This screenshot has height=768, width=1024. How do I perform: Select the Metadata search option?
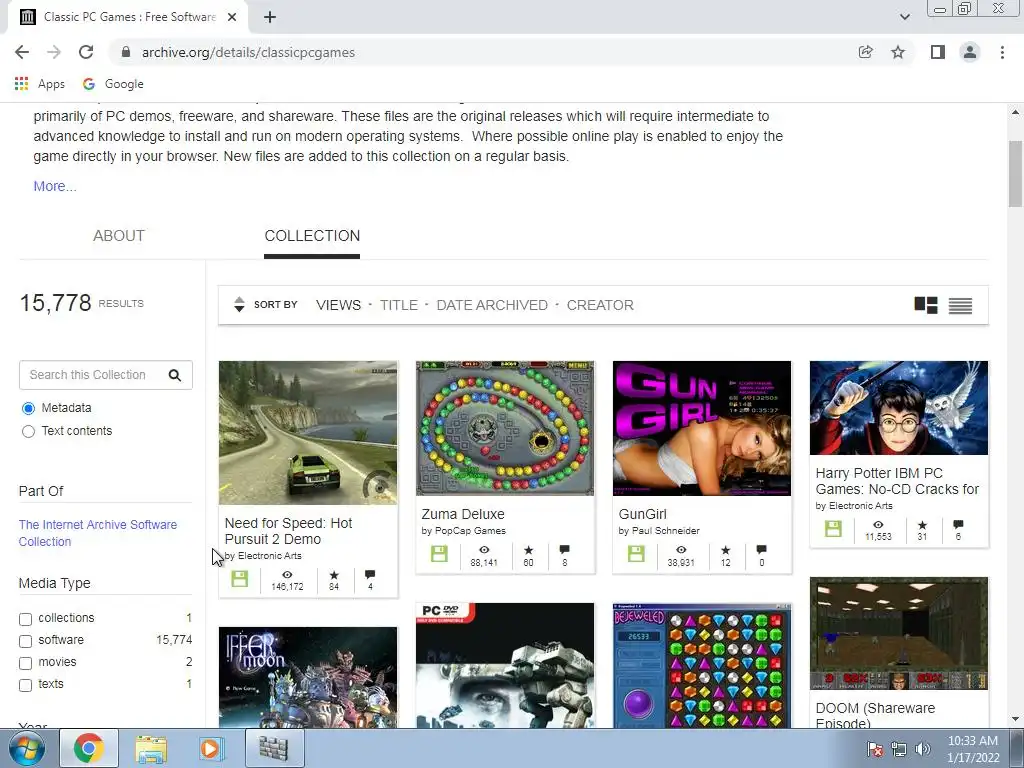tap(28, 408)
